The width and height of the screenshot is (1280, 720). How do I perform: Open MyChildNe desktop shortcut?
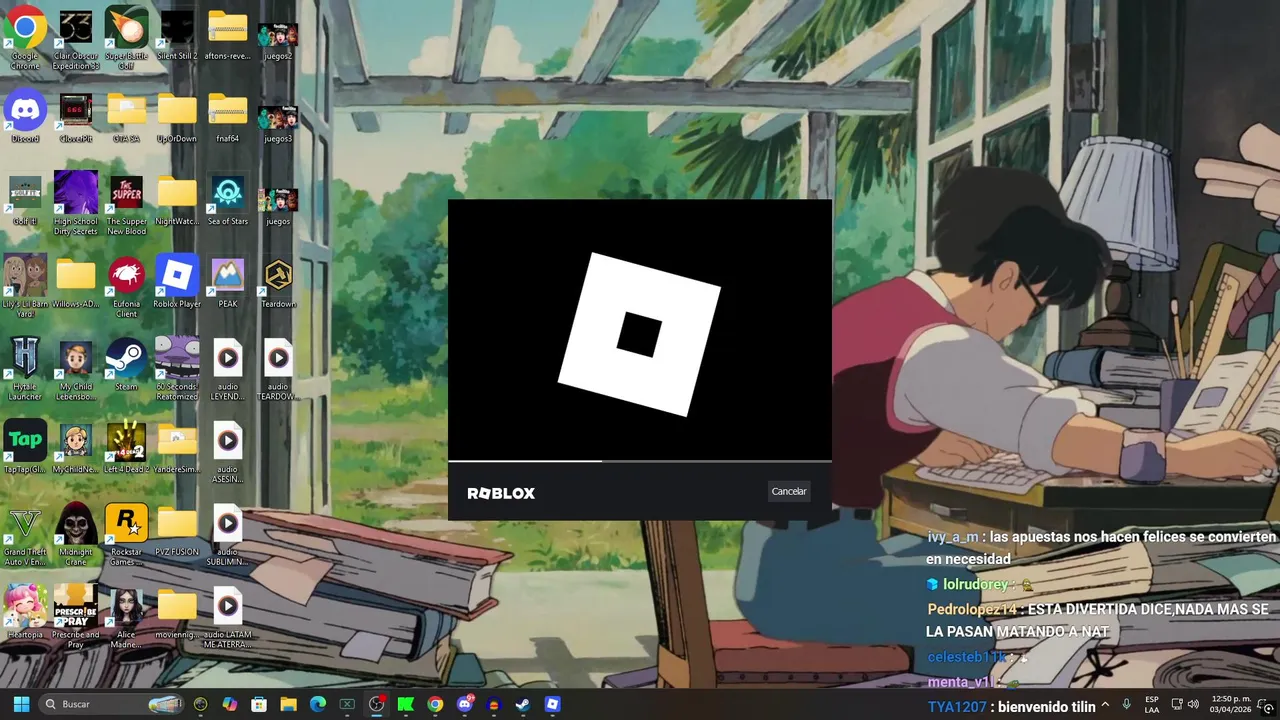point(76,448)
